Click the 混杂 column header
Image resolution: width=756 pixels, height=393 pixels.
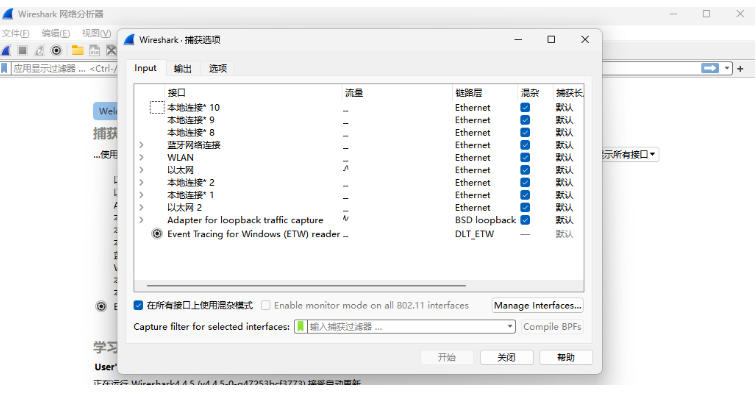[530, 93]
